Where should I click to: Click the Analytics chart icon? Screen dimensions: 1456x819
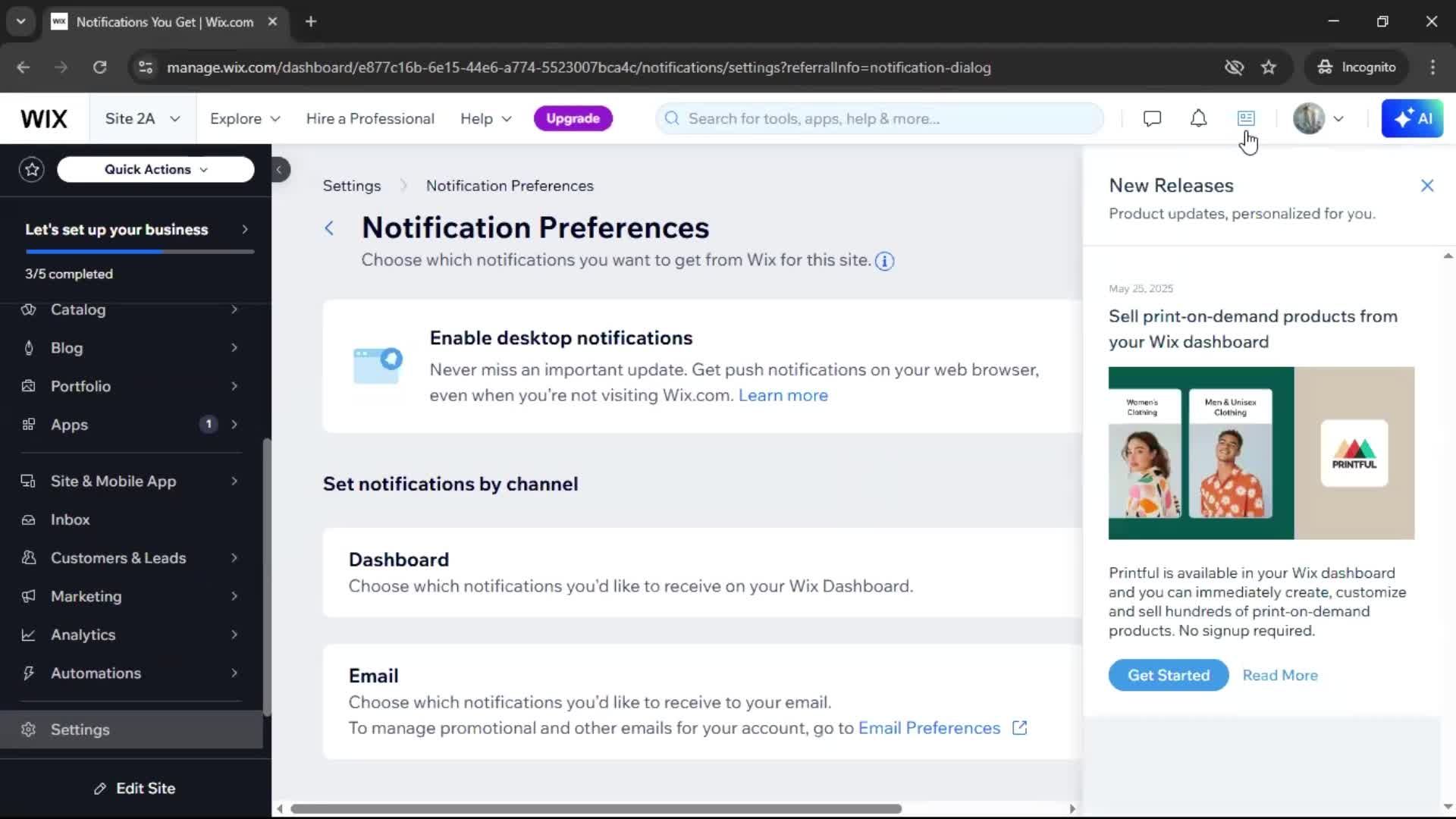click(29, 635)
